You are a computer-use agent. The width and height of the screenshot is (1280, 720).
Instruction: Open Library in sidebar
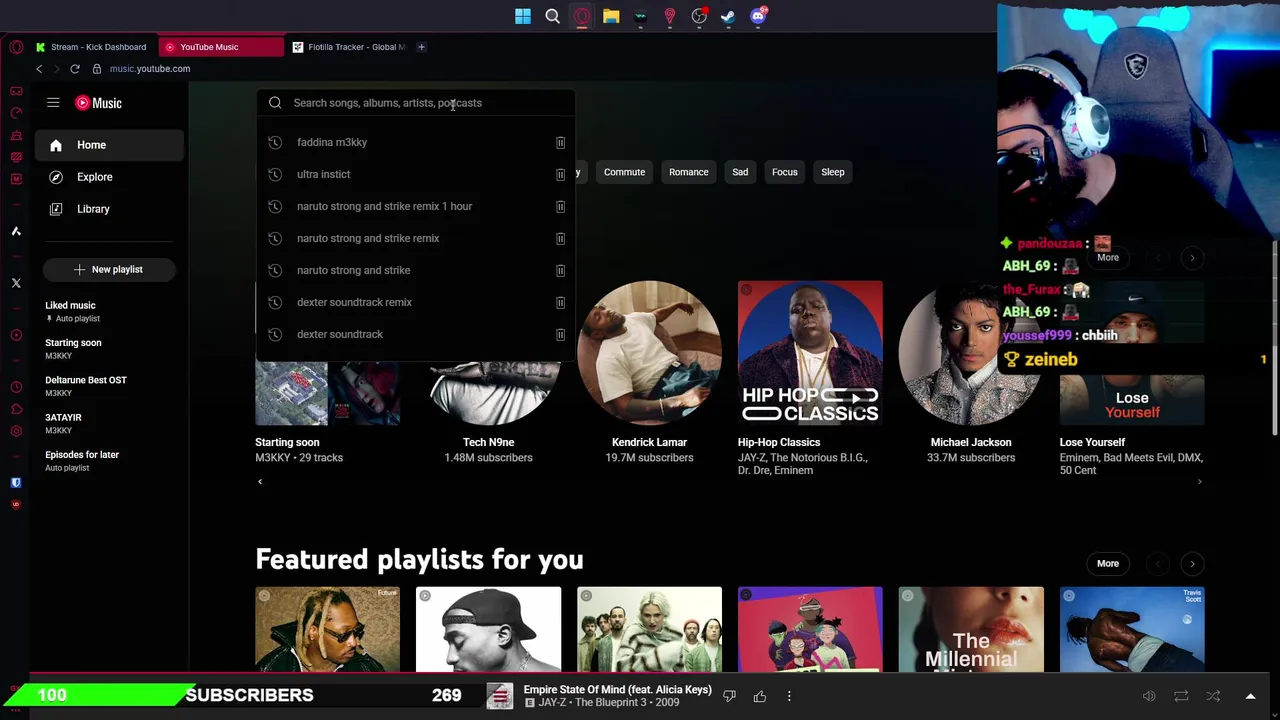[x=110, y=209]
